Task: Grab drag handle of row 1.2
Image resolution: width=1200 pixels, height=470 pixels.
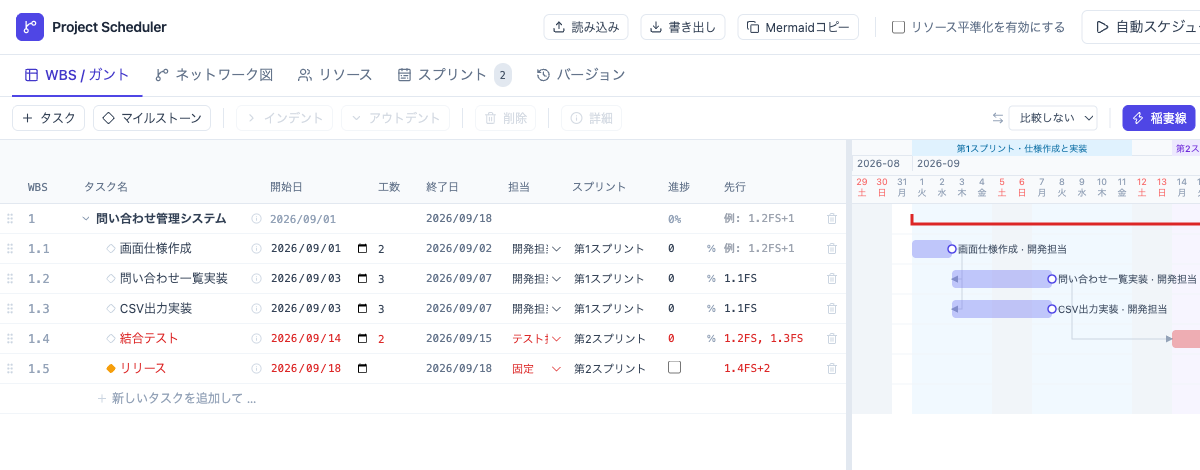Action: [x=10, y=279]
